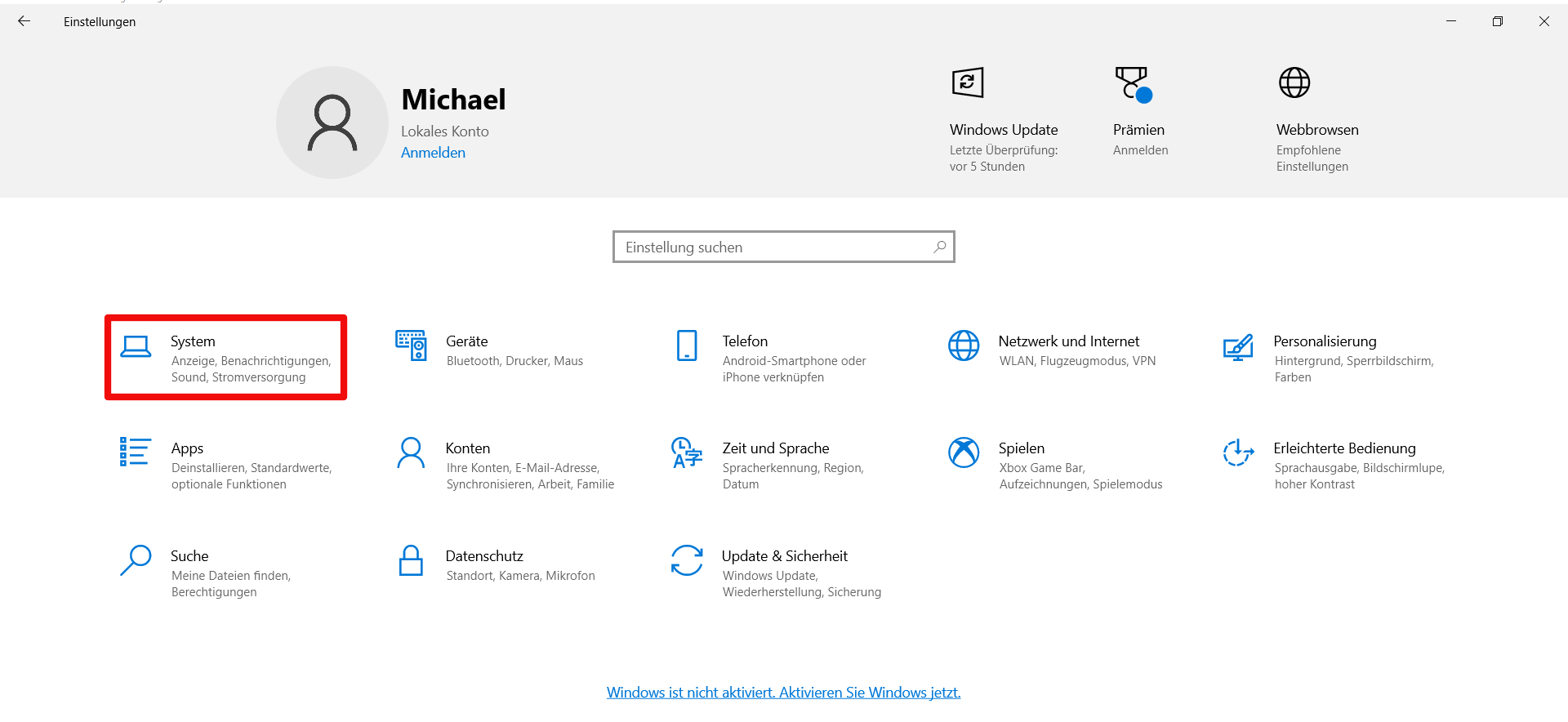Click the Personalisierung paintbrush icon
This screenshot has width=1568, height=722.
(1238, 347)
